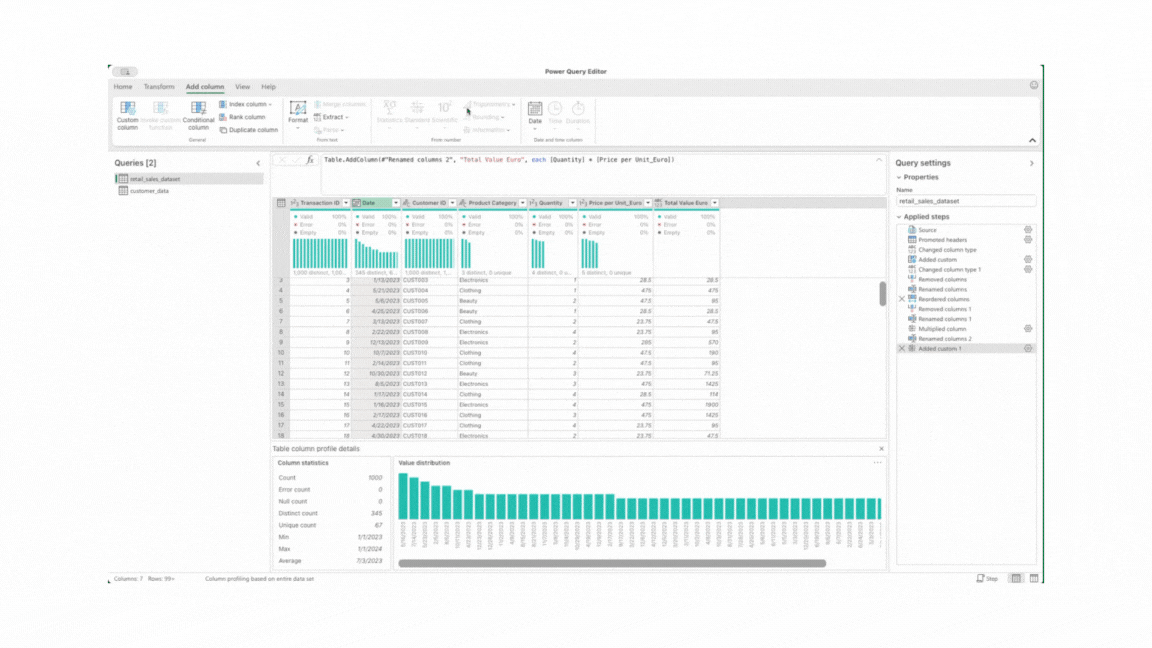
Task: Select the customer_data query
Action: [x=149, y=191]
